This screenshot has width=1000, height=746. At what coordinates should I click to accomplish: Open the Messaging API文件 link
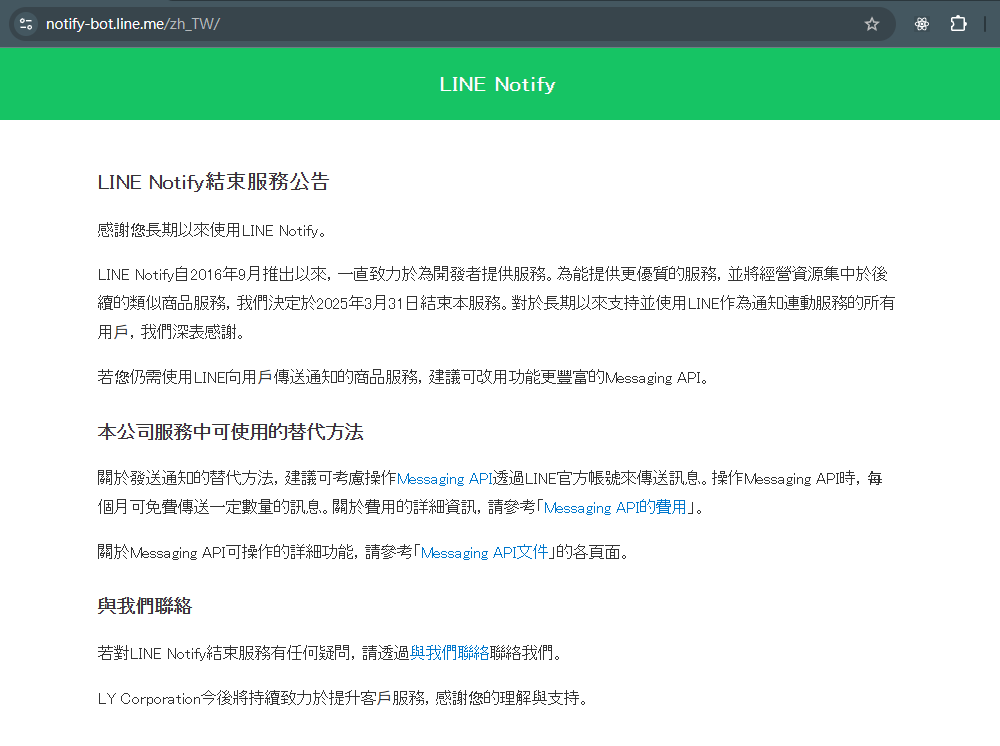484,552
